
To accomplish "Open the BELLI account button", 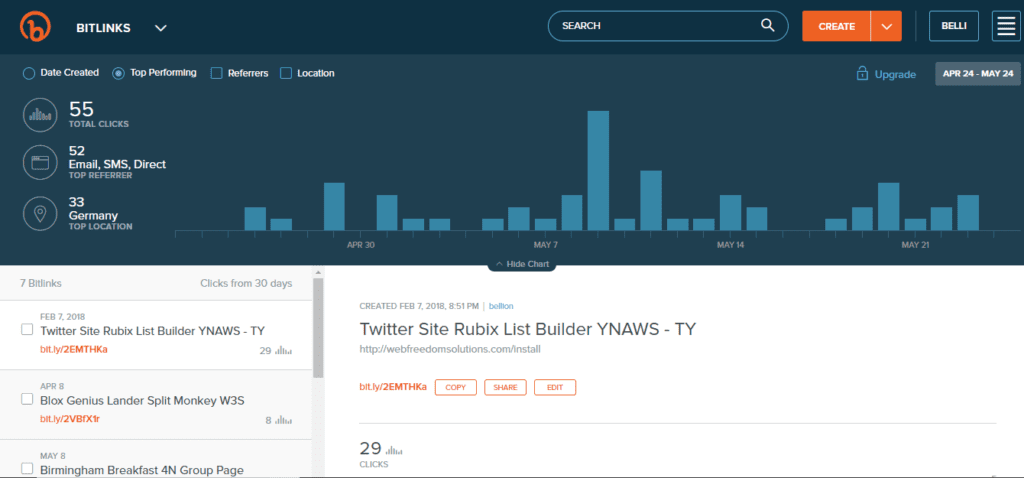I will coord(954,27).
